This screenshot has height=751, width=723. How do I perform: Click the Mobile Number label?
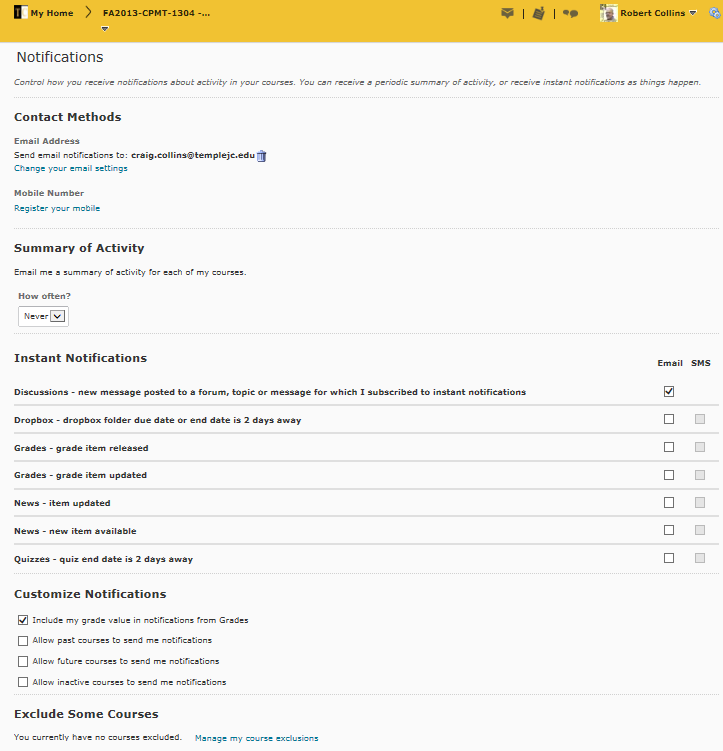pyautogui.click(x=49, y=193)
